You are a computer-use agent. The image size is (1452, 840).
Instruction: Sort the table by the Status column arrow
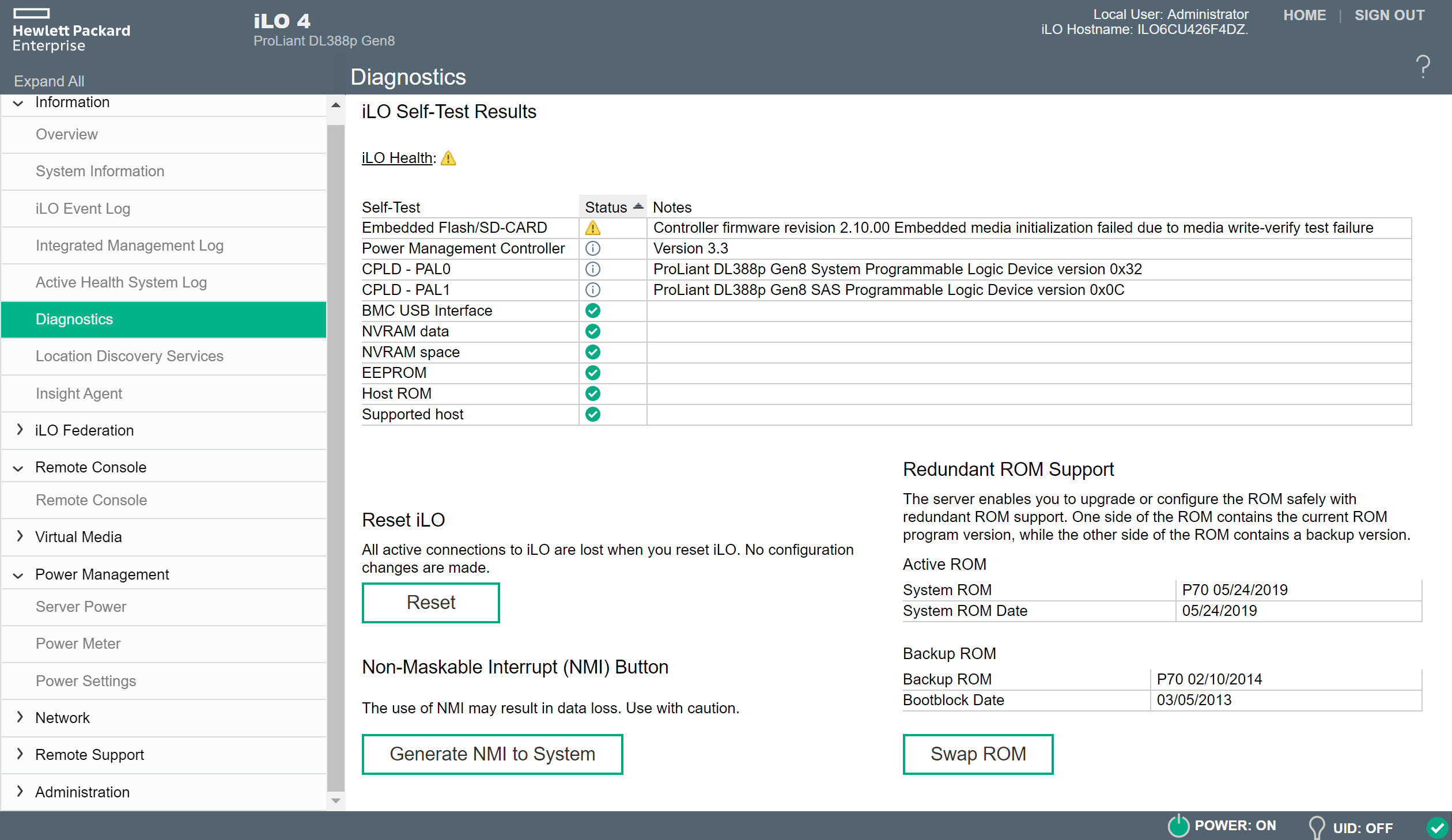pos(638,207)
